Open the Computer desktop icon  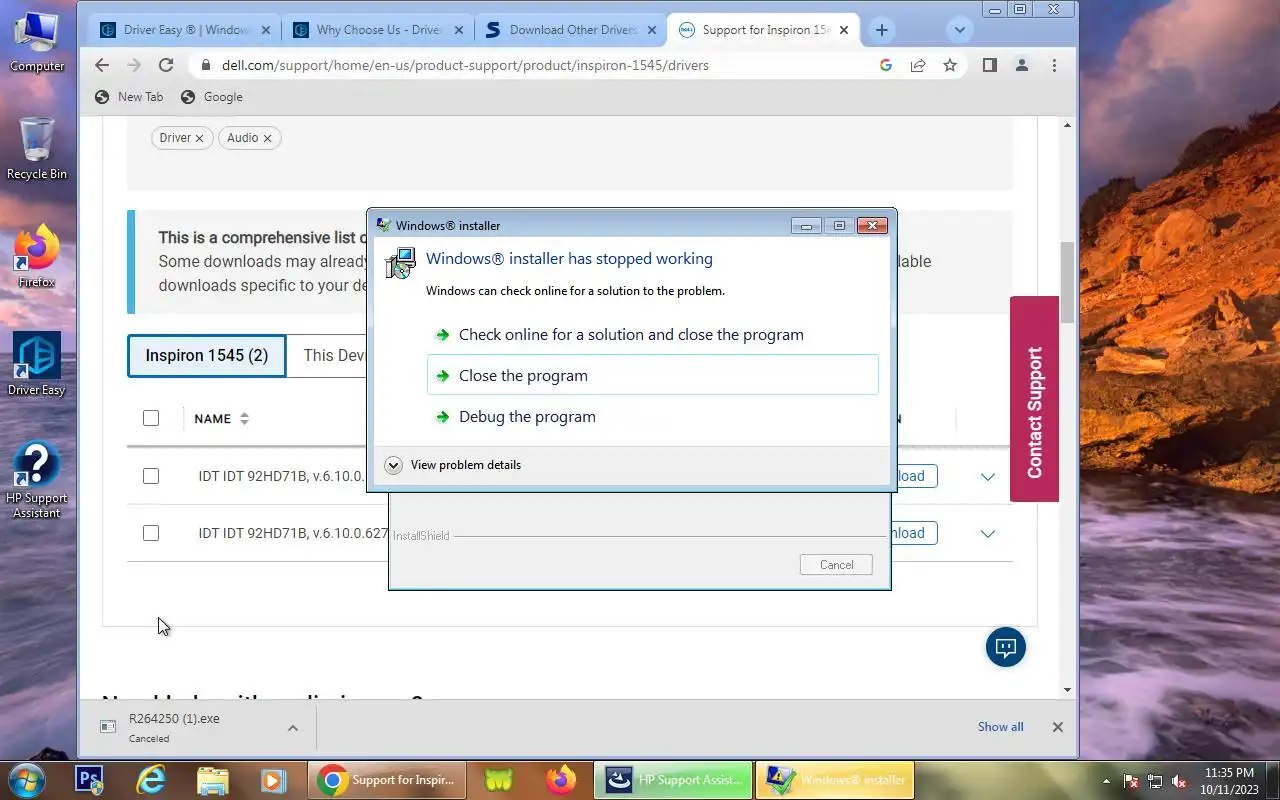point(37,41)
